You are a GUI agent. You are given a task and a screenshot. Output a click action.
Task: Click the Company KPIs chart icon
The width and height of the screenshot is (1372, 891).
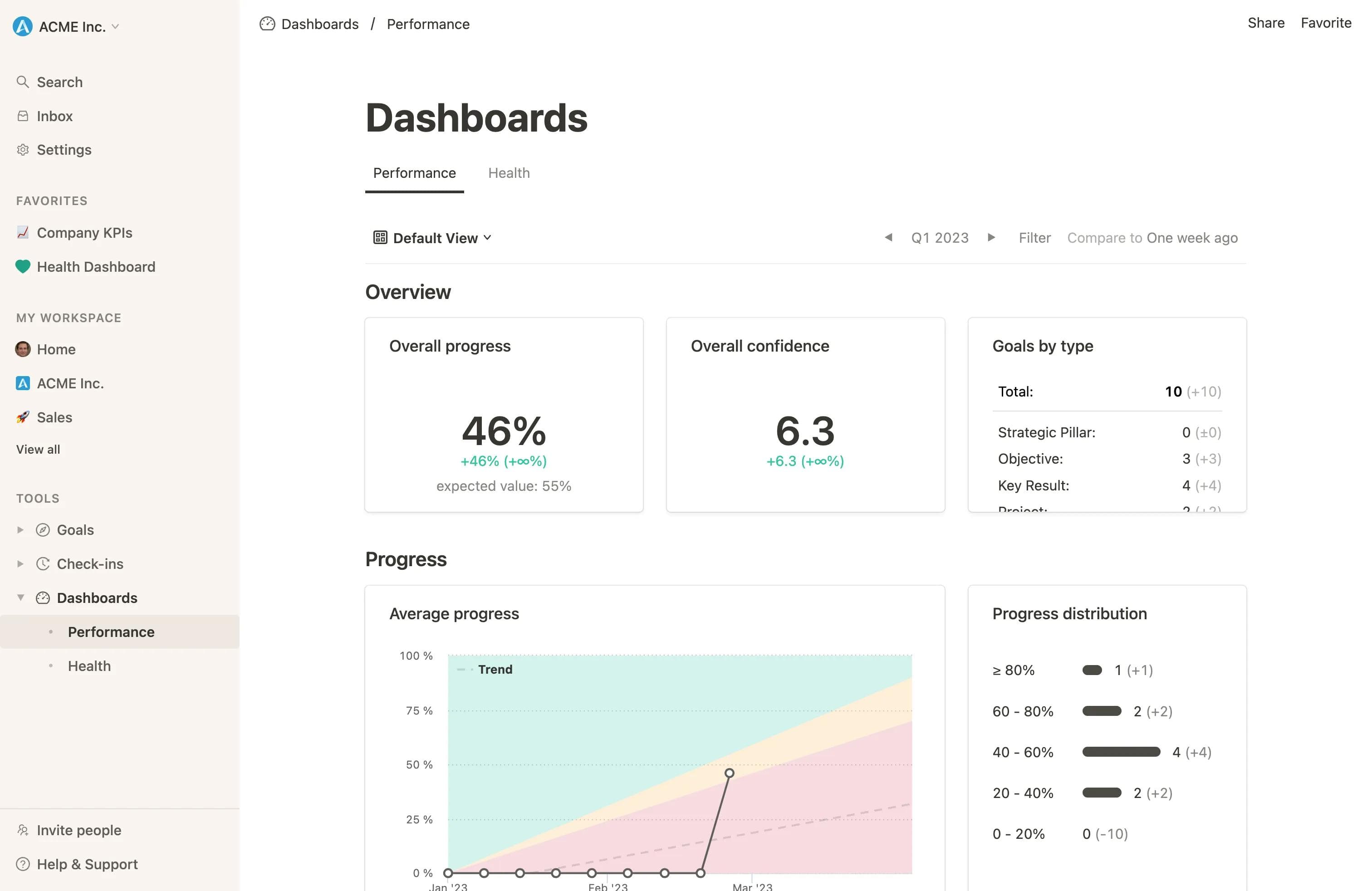pos(23,232)
